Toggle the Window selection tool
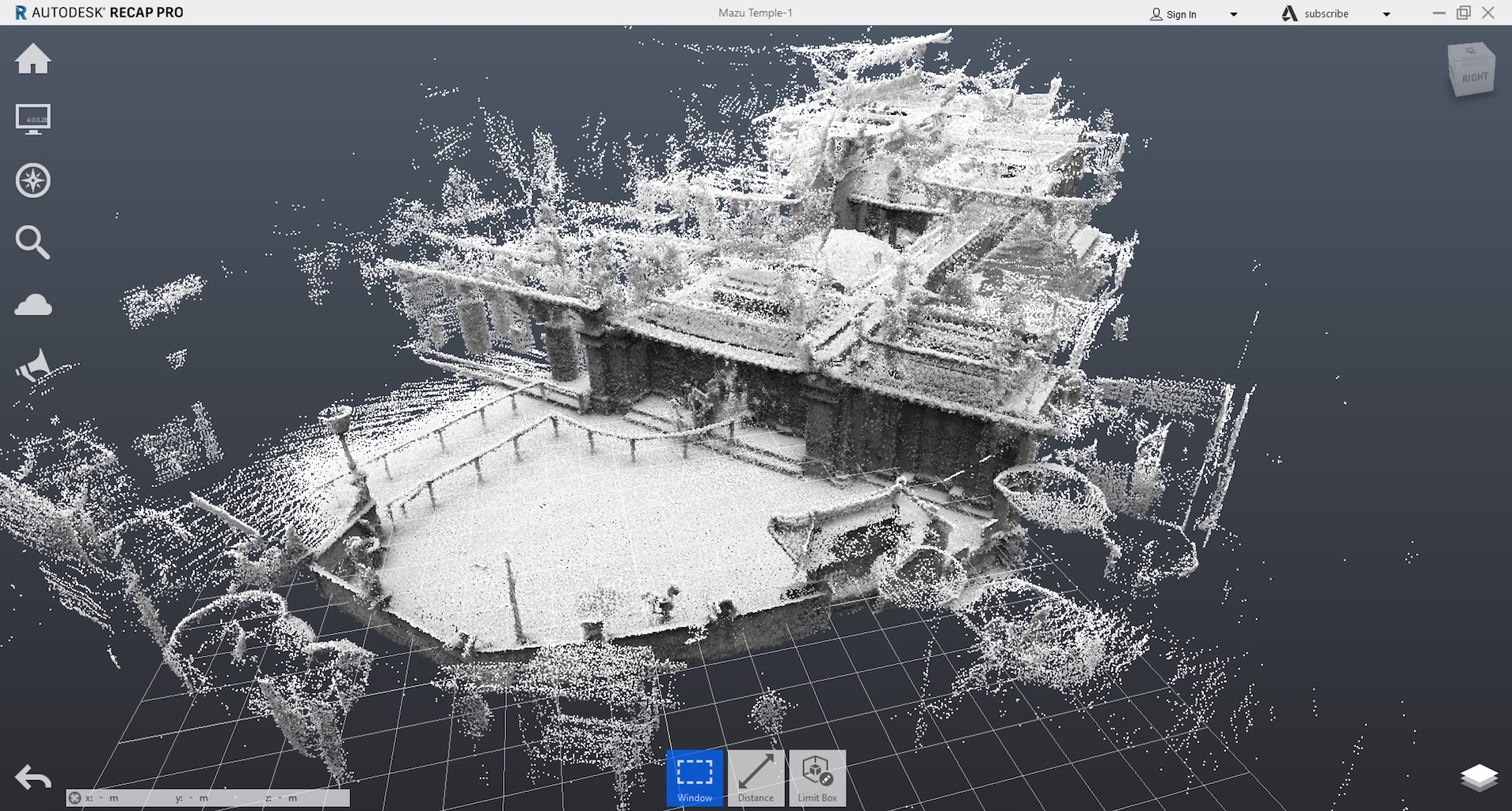 pos(695,778)
